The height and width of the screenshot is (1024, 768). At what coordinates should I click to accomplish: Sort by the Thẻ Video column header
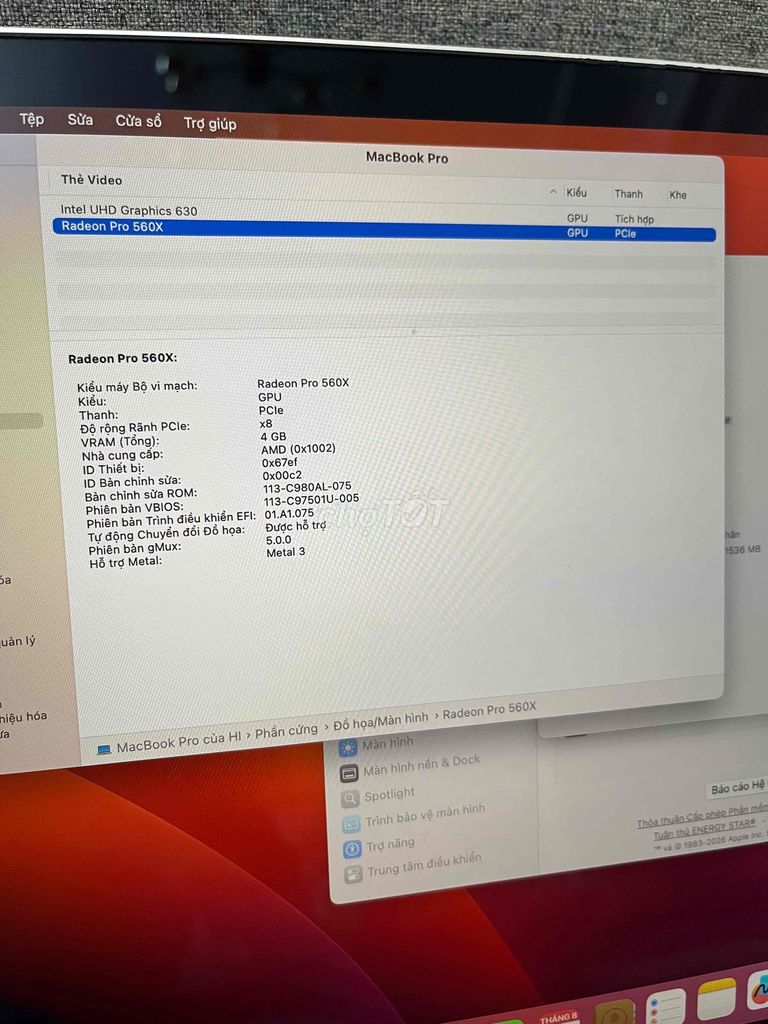[x=91, y=180]
